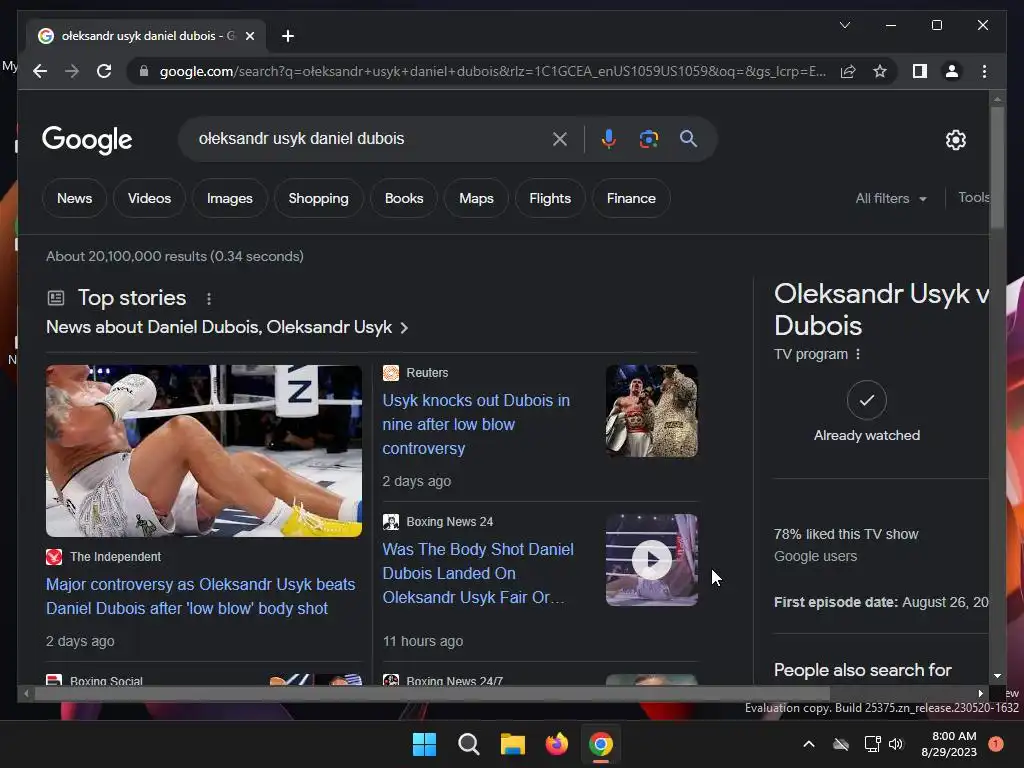Show hidden system tray icons

click(808, 744)
